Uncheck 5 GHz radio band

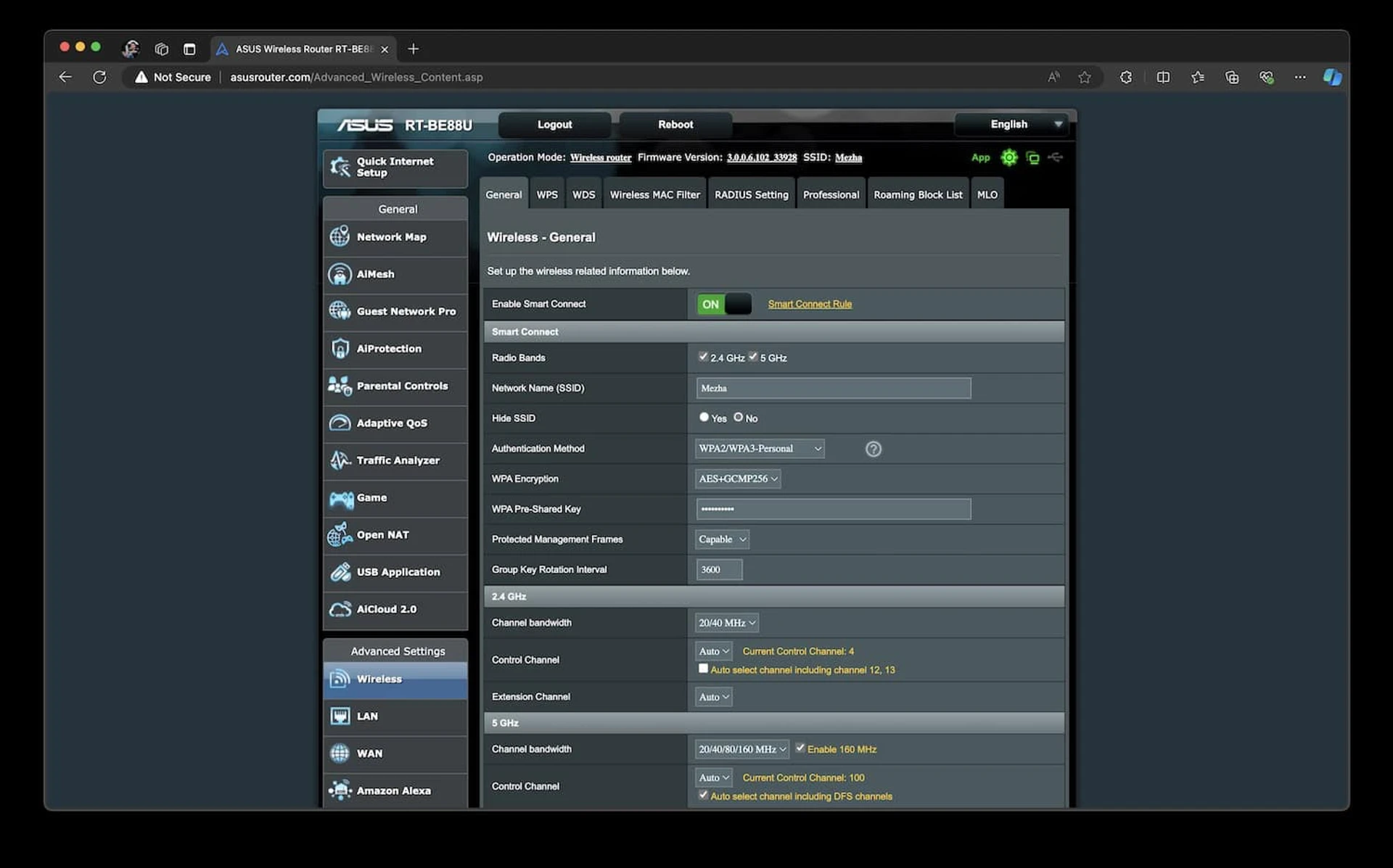(x=753, y=357)
